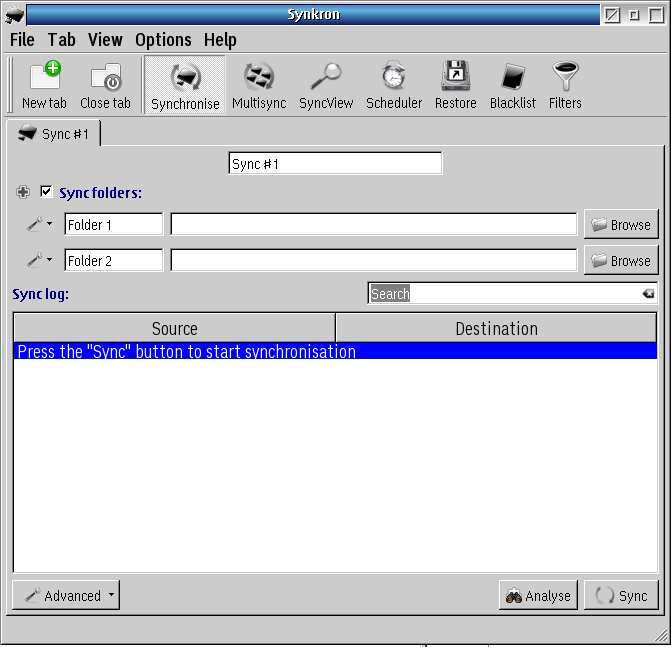The width and height of the screenshot is (671, 647).
Task: Open the View menu
Action: coord(105,40)
